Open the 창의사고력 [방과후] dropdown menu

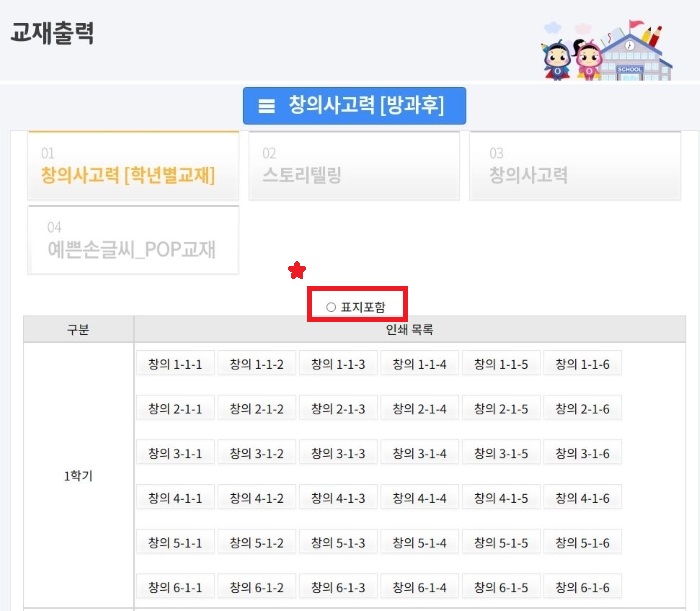click(x=354, y=106)
